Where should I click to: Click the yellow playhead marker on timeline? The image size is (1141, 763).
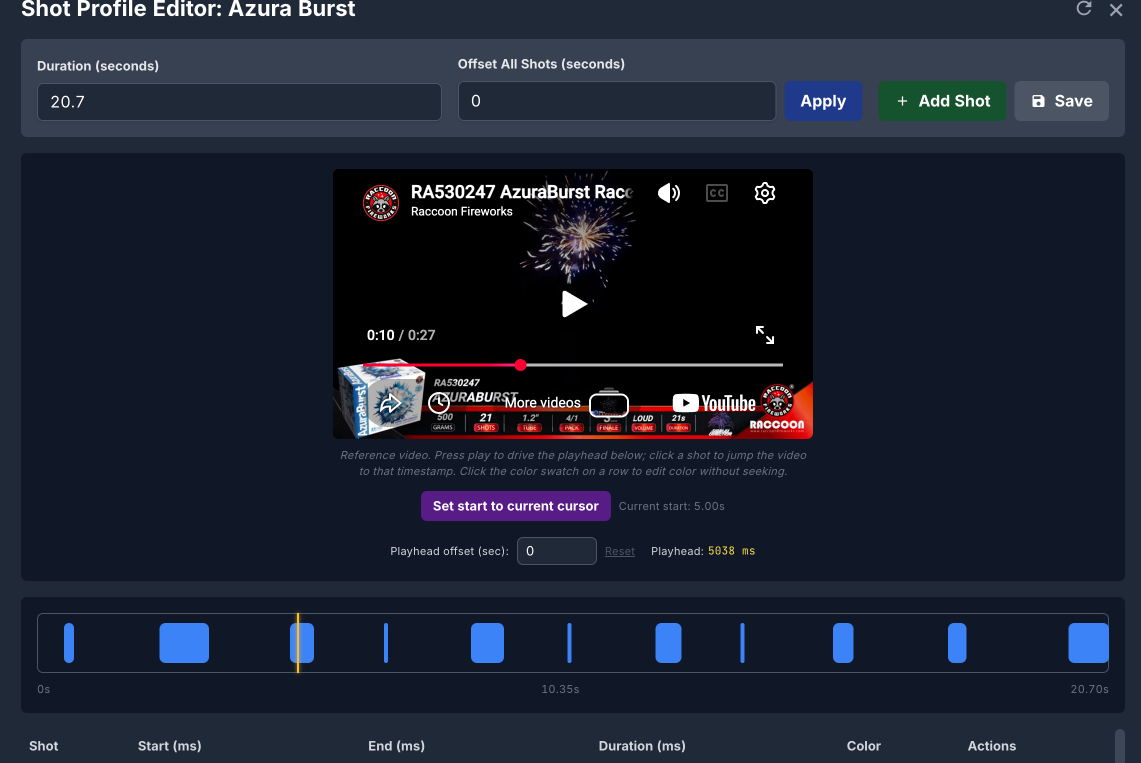(x=298, y=643)
